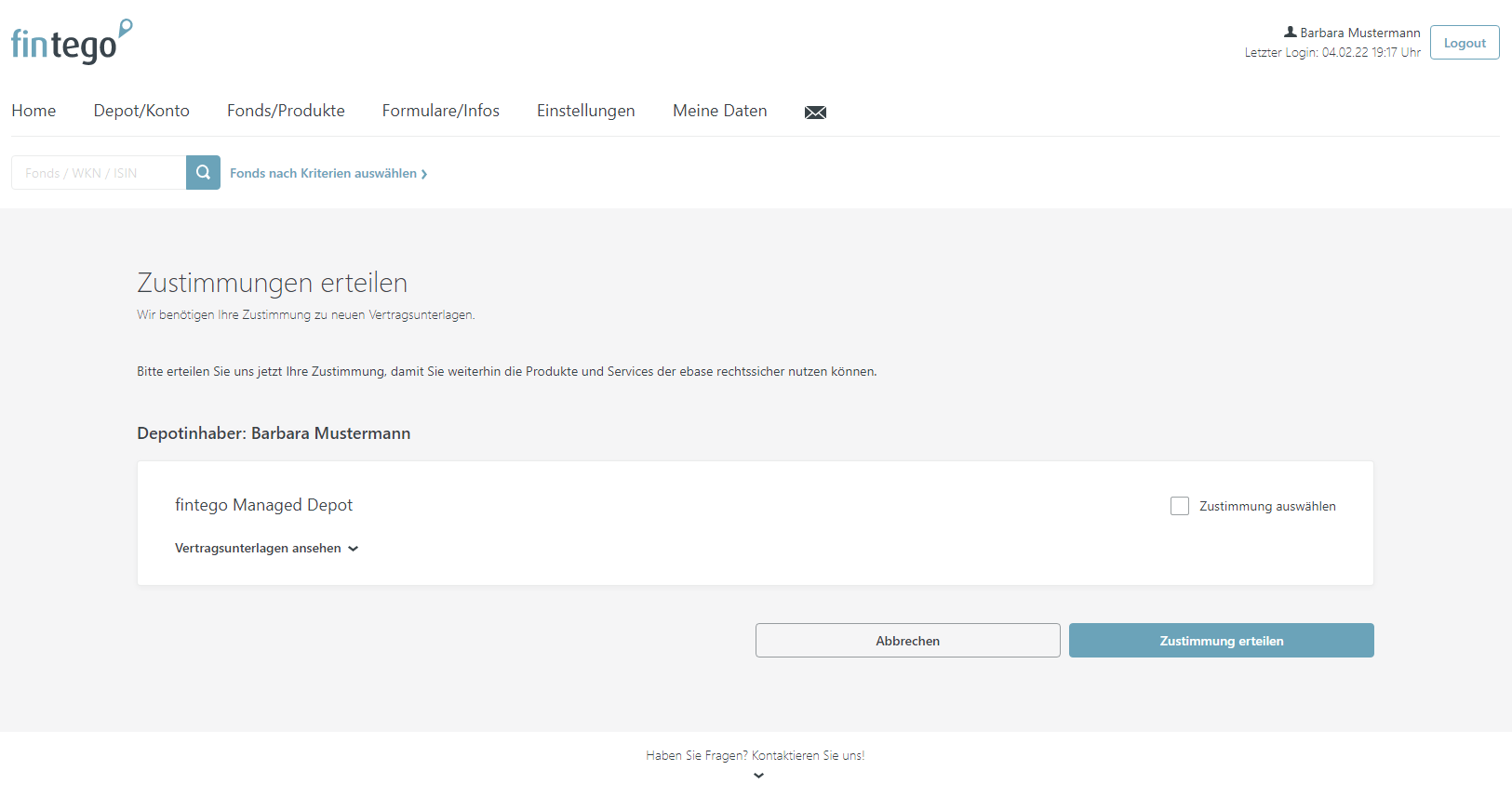Open the envelope messages icon
This screenshot has width=1512, height=797.
(x=815, y=113)
